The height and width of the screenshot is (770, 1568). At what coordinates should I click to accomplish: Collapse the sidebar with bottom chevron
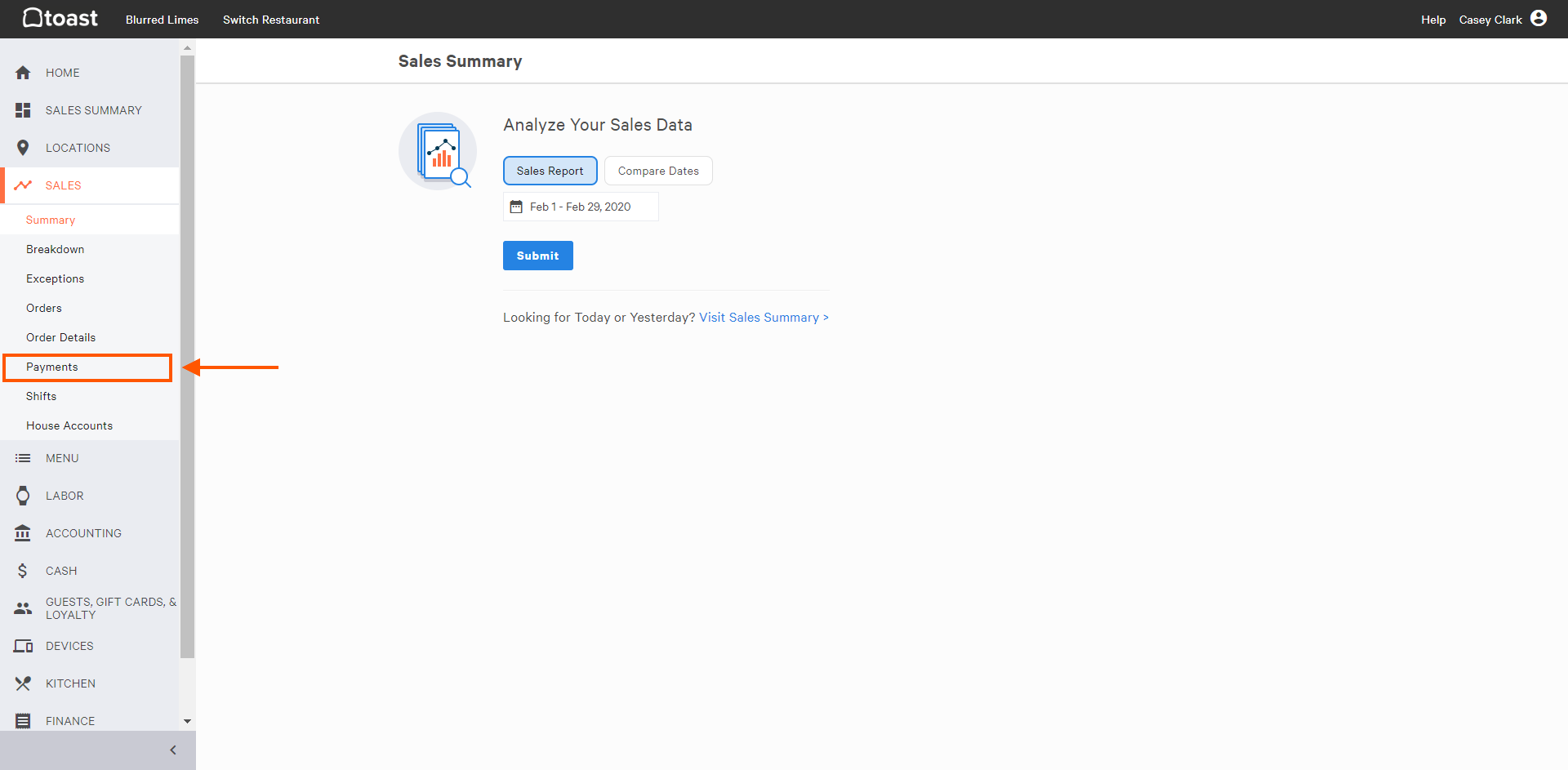[172, 750]
